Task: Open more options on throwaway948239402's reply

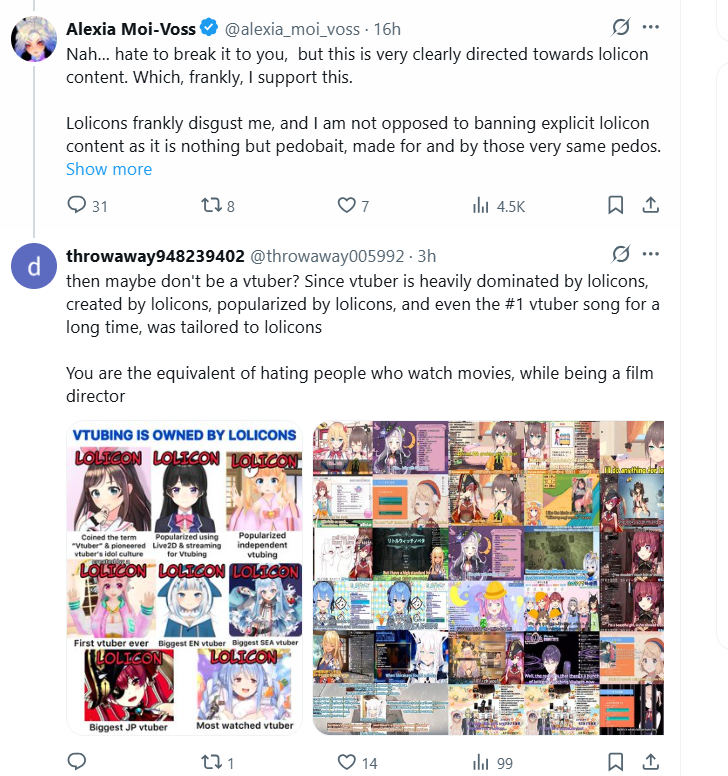Action: [x=650, y=254]
